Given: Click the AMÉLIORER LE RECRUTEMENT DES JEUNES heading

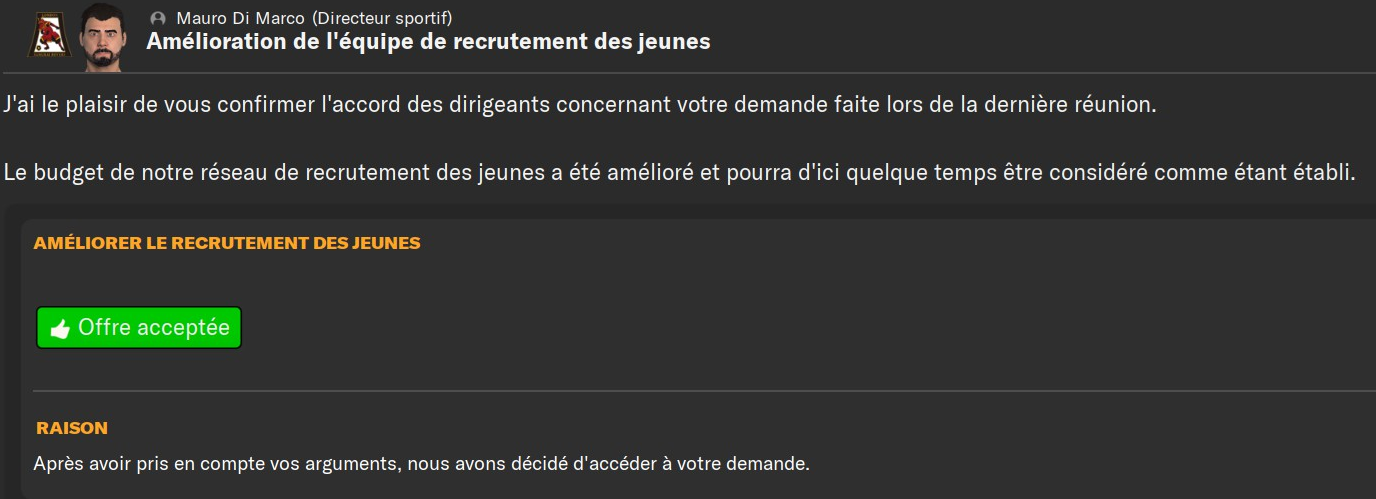Looking at the screenshot, I should [x=227, y=243].
